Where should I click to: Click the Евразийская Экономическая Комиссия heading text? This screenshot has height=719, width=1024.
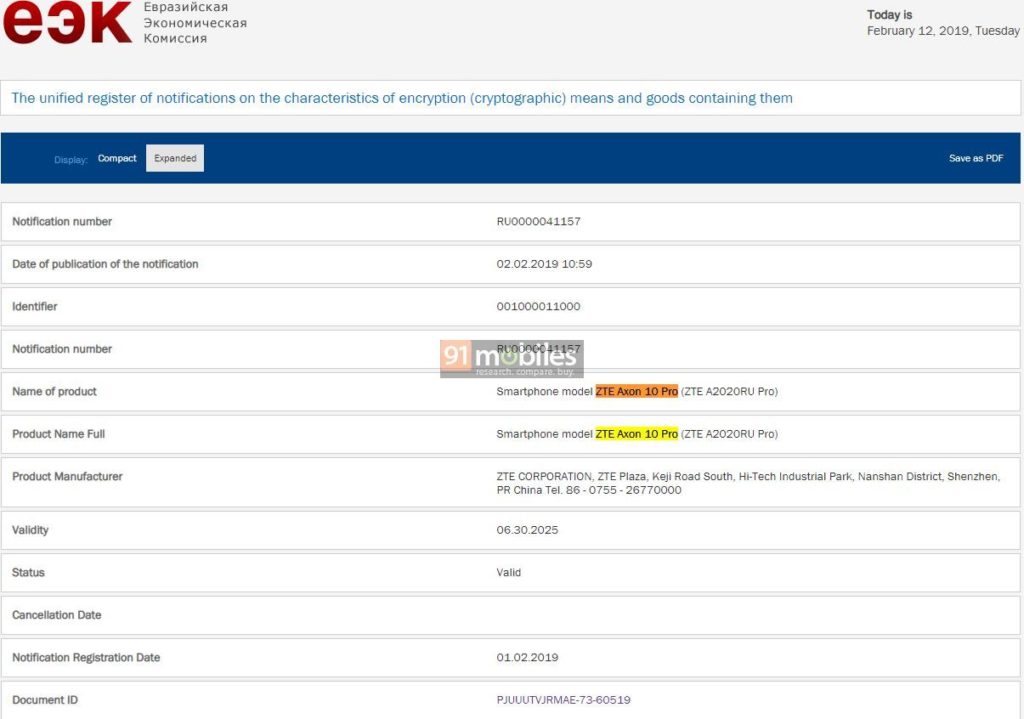(195, 23)
